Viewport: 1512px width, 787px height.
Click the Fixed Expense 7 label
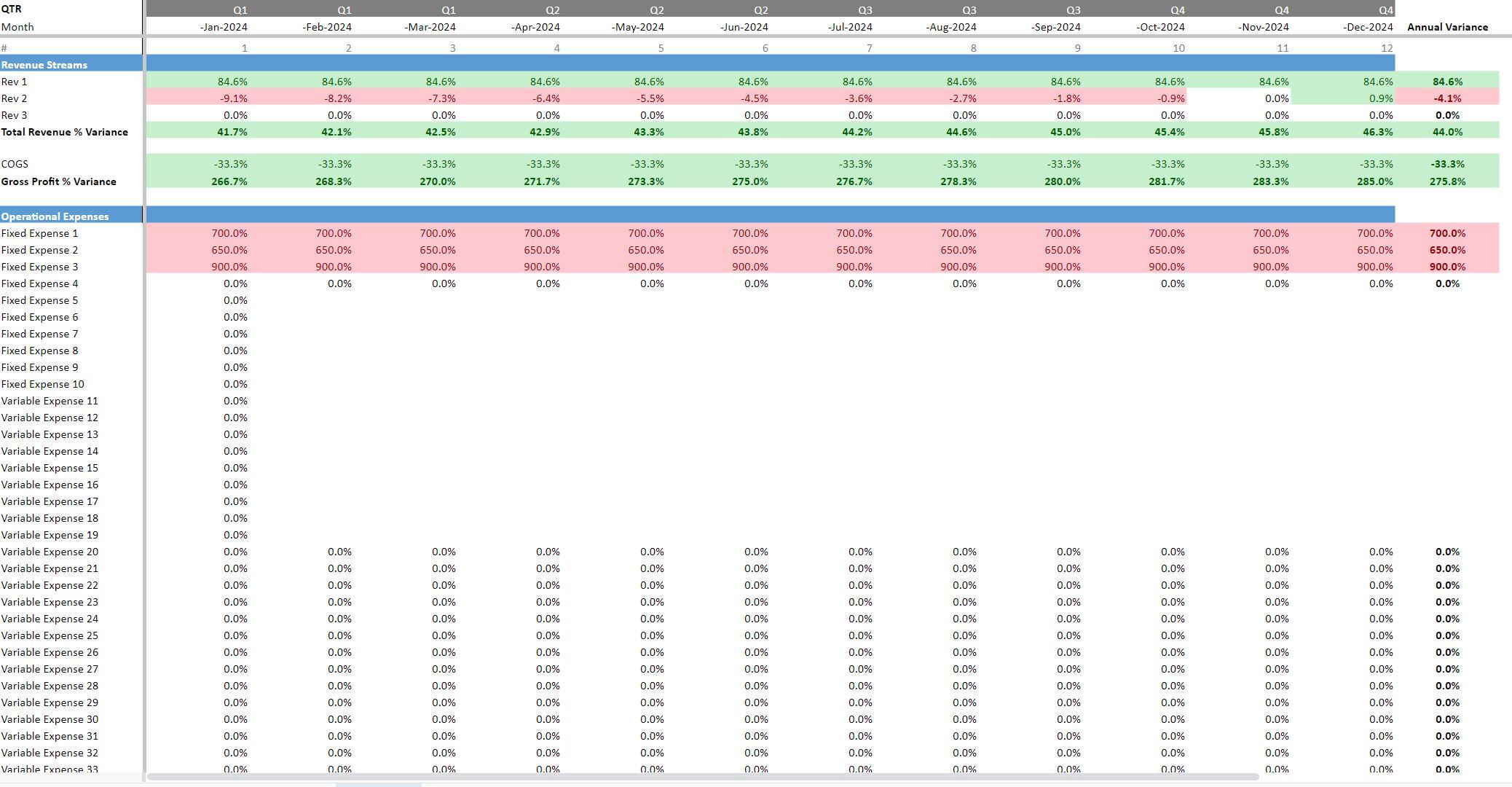(x=40, y=334)
